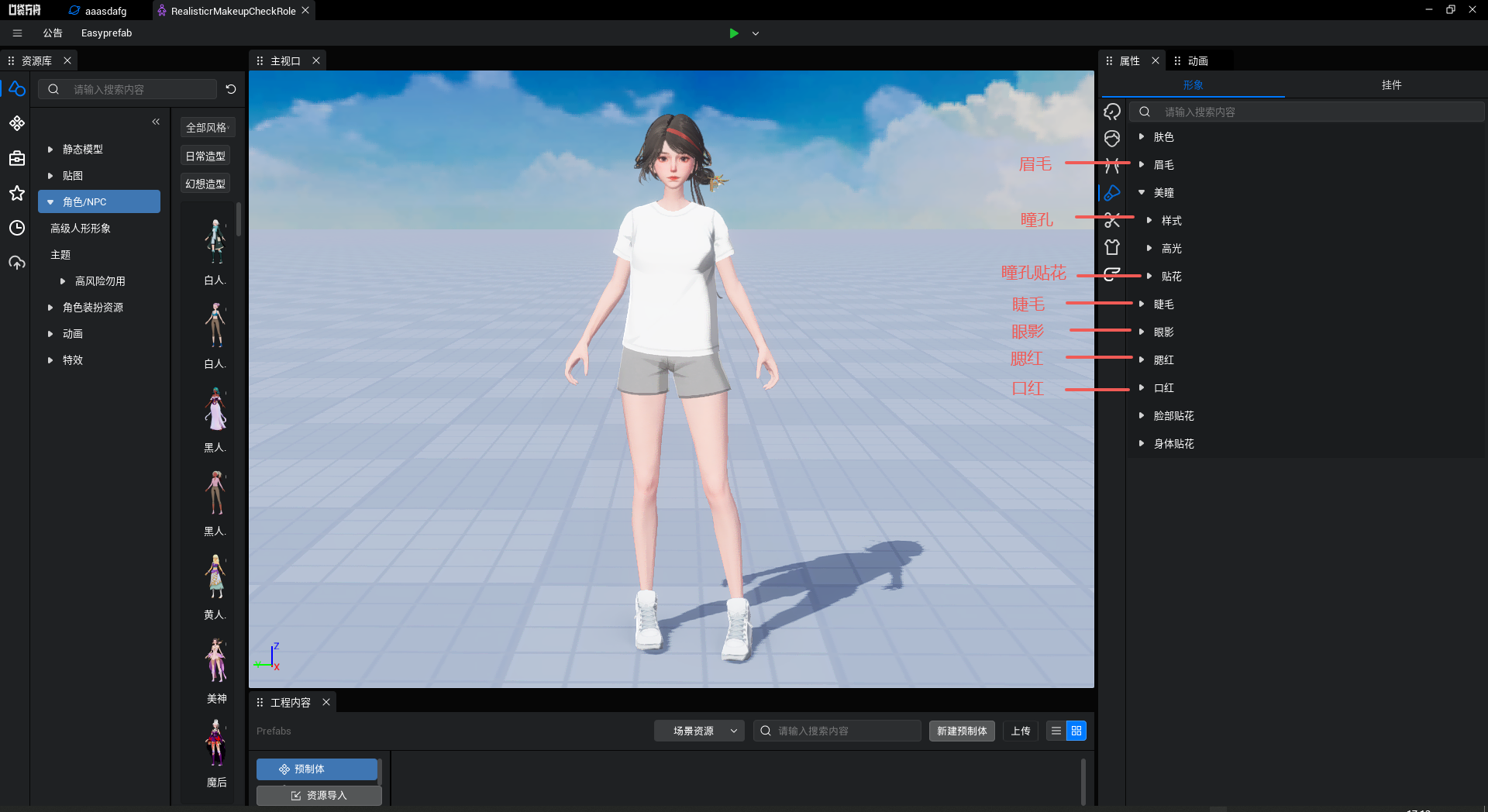Open the toolbox briefcase sidebar icon

[17, 158]
